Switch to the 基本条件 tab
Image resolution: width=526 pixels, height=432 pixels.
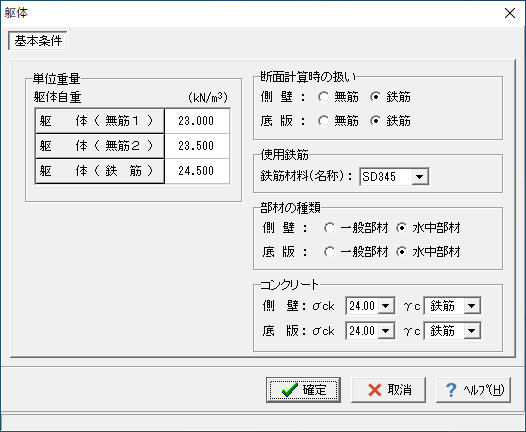tap(38, 41)
